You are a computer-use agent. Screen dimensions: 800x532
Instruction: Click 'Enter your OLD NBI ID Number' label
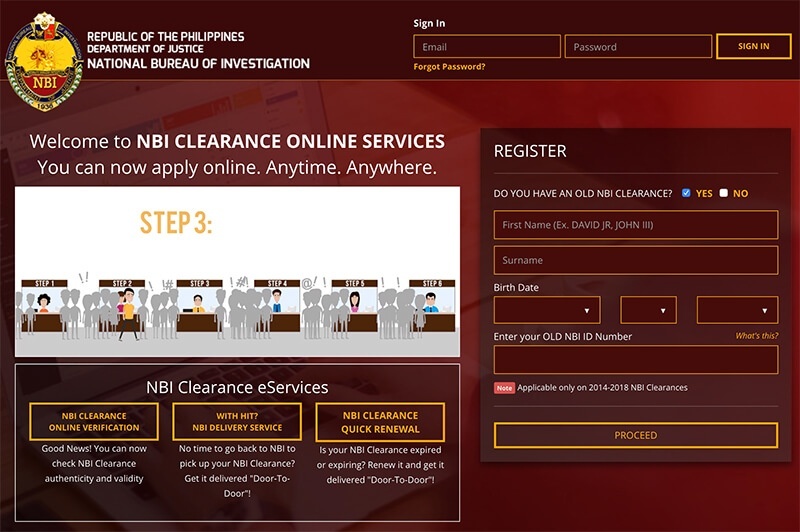(562, 336)
